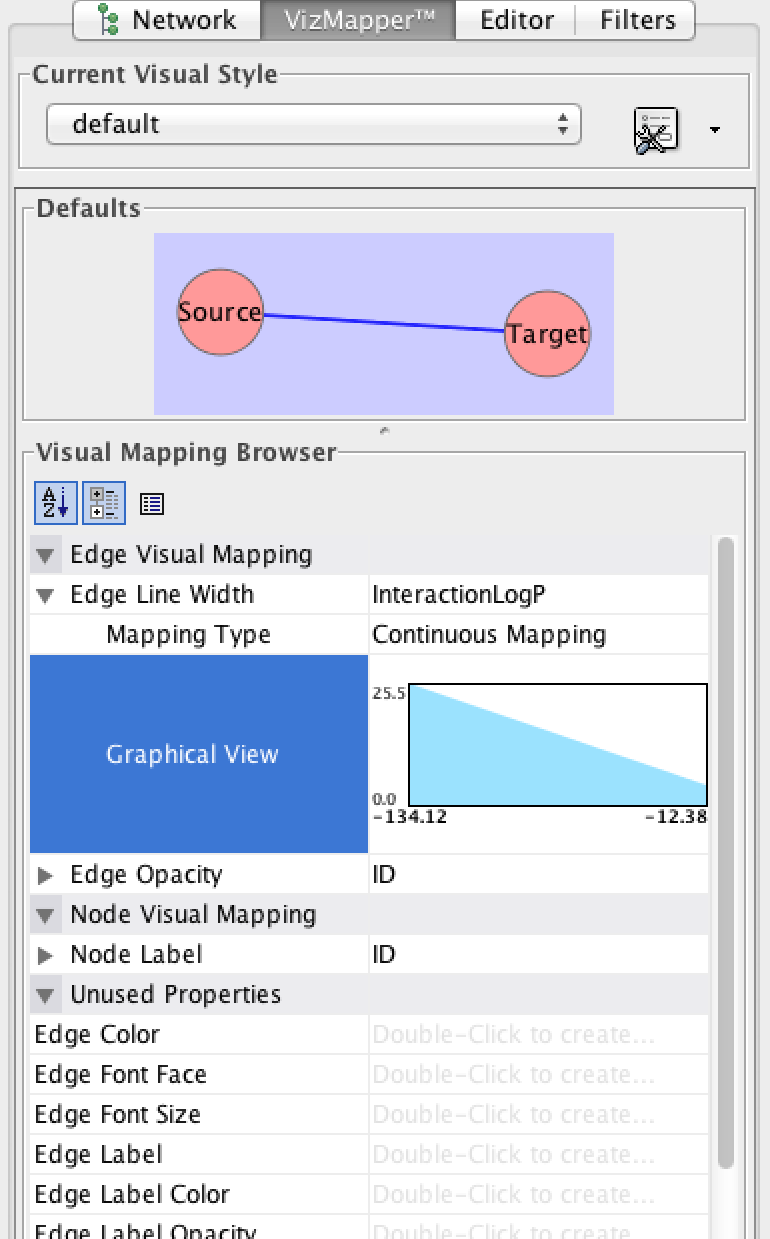Collapse the Edge Visual Mapping section
This screenshot has height=1239, width=770.
coord(45,555)
